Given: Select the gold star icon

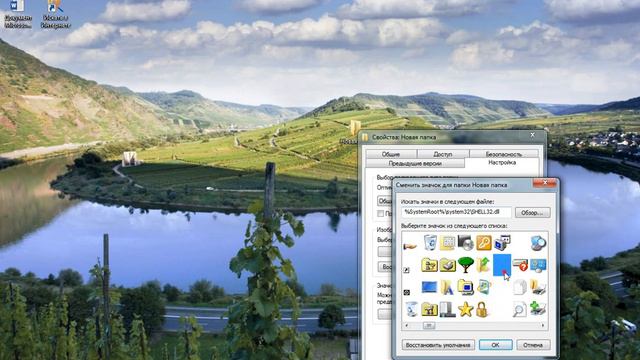Looking at the screenshot, I should 465,310.
